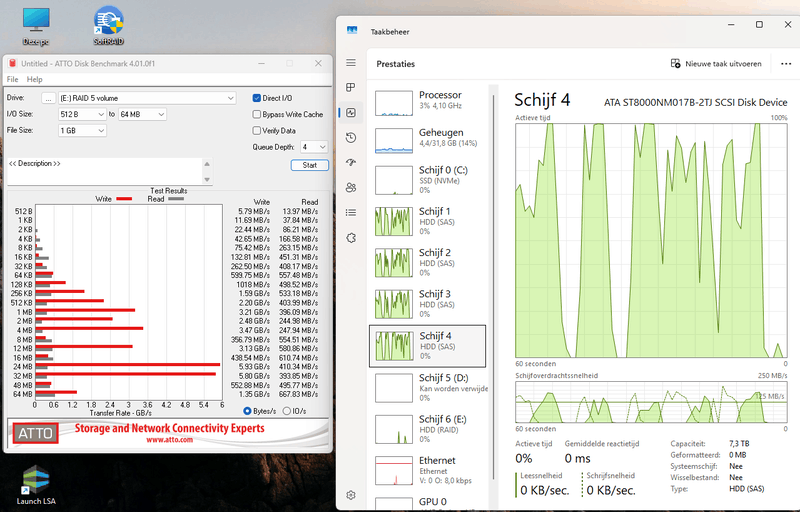Uncheck the Direct I/O checkbox

257,98
